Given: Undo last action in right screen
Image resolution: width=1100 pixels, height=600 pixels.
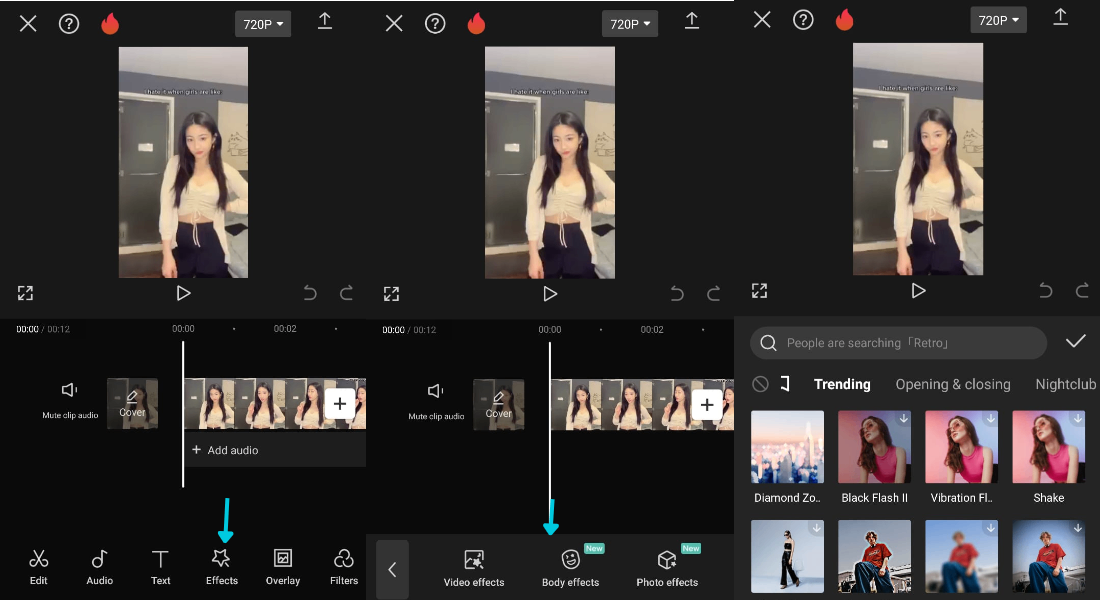Looking at the screenshot, I should pos(1045,291).
